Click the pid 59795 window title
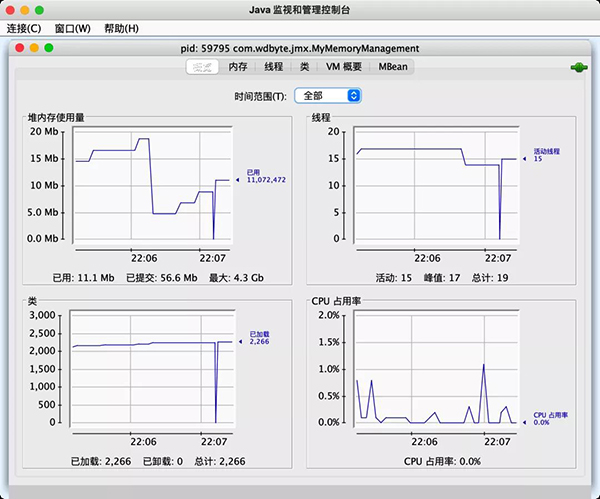 coord(300,49)
